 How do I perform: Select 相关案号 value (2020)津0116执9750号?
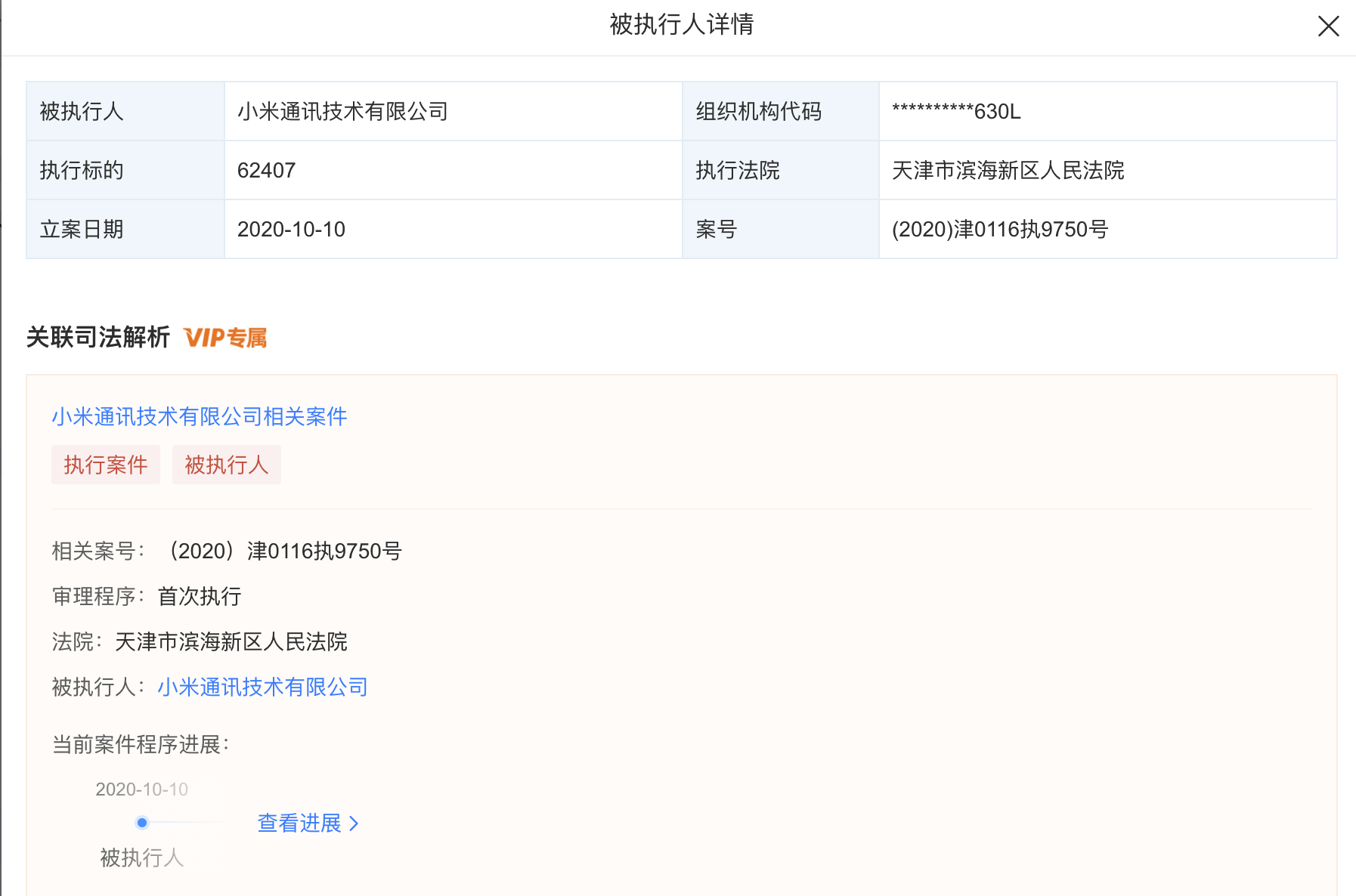[x=281, y=551]
